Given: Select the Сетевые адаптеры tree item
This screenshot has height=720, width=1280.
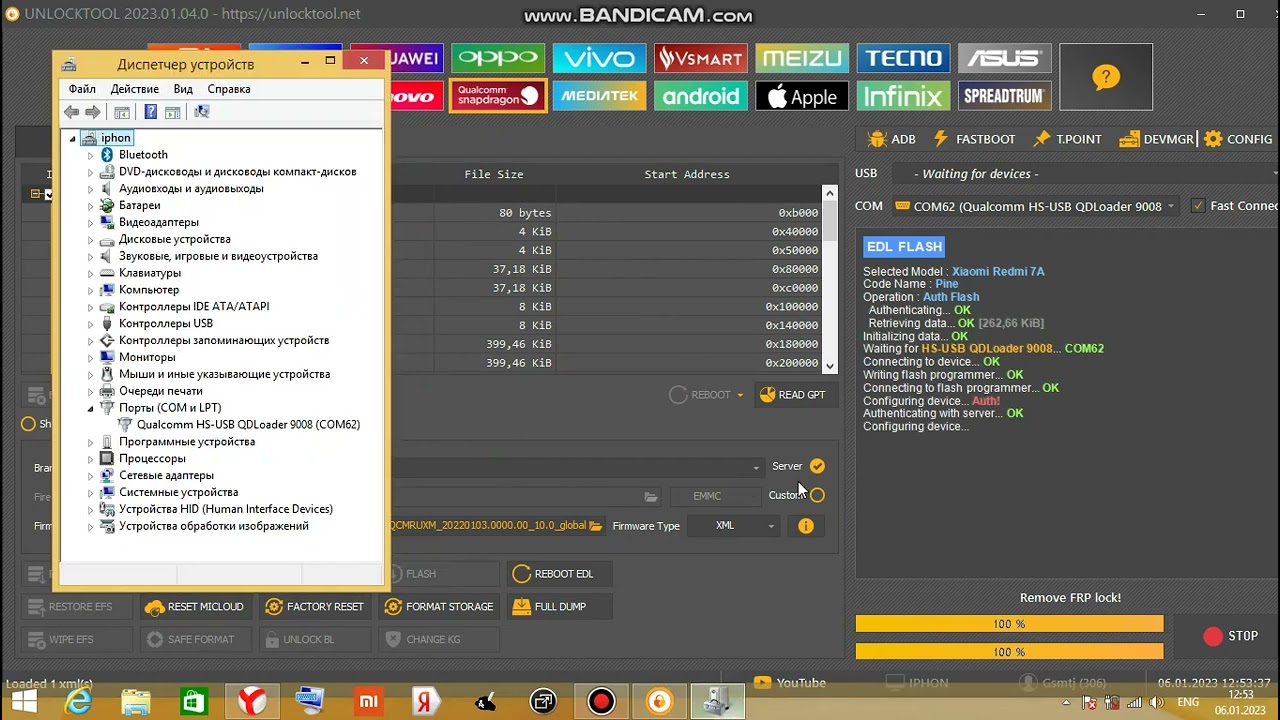Looking at the screenshot, I should point(166,476).
